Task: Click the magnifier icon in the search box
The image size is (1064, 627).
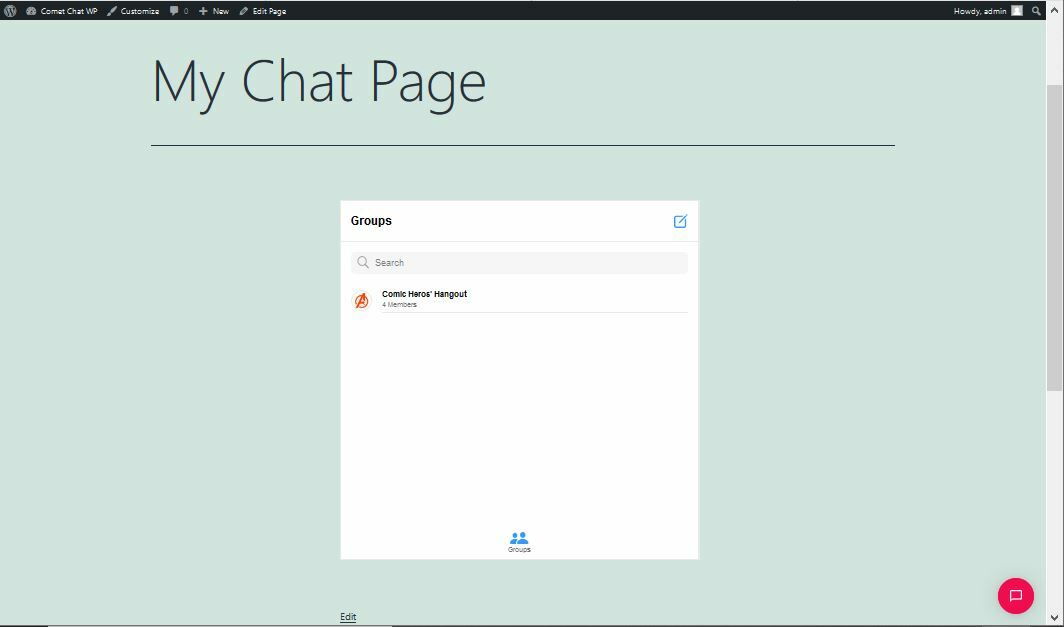Action: (363, 262)
